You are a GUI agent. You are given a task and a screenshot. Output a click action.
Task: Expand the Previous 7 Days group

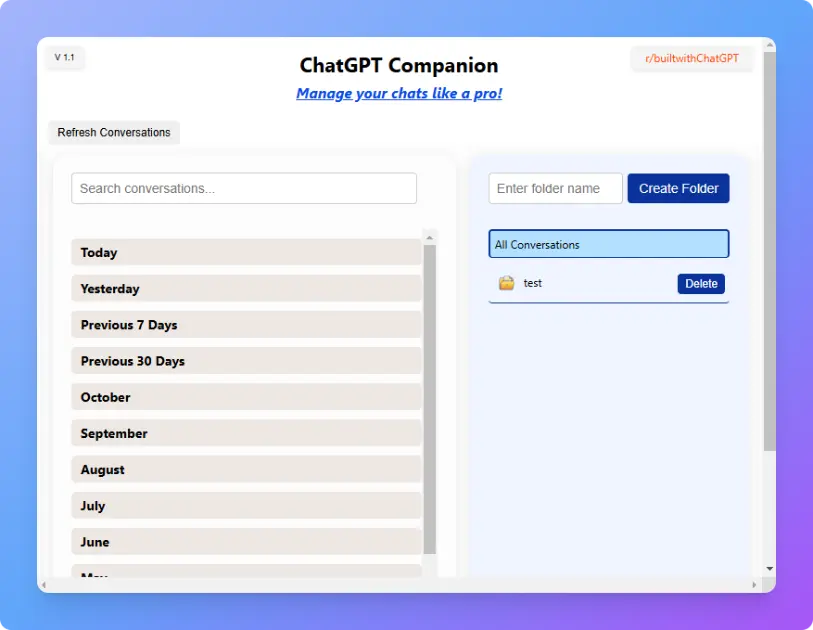pyautogui.click(x=246, y=325)
